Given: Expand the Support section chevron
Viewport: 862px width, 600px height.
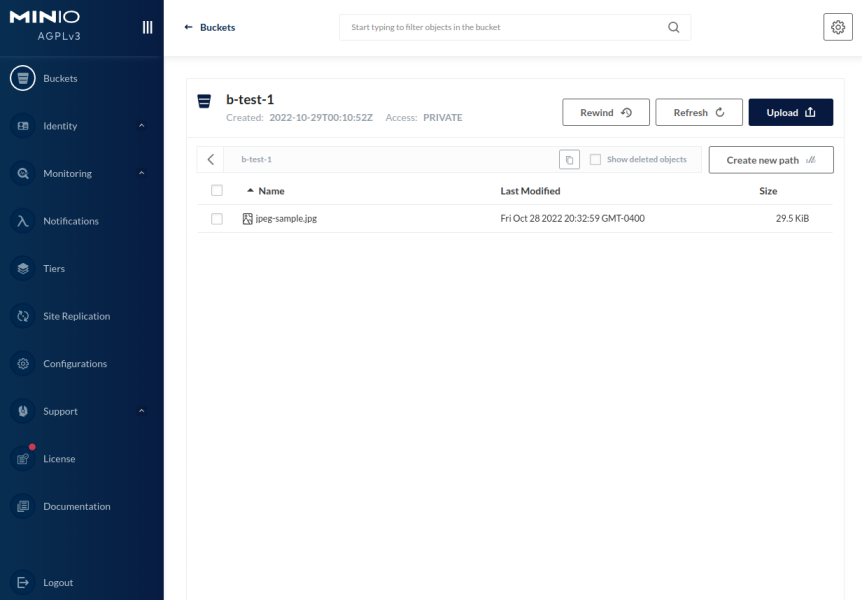Looking at the screenshot, I should [141, 411].
